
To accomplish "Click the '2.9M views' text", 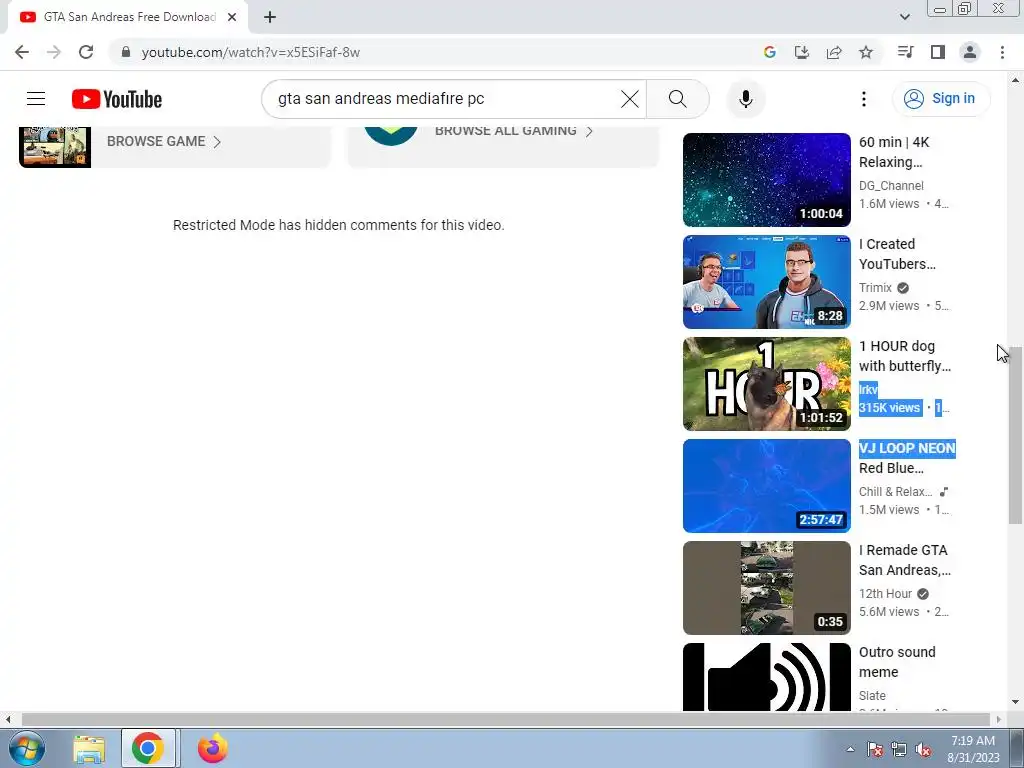I will click(x=889, y=306).
